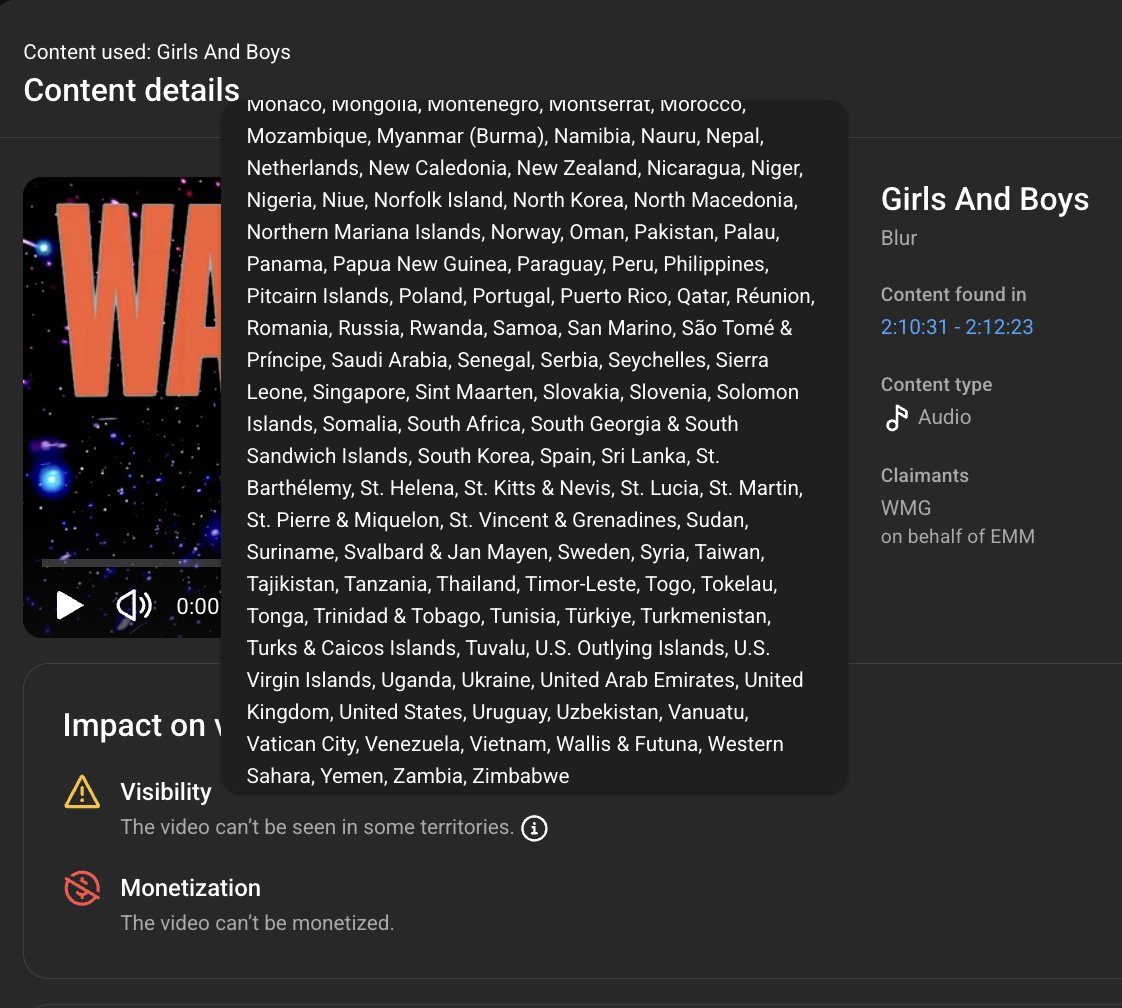1122x1008 pixels.
Task: Click 'Netherlands' in the territories list
Action: [303, 168]
